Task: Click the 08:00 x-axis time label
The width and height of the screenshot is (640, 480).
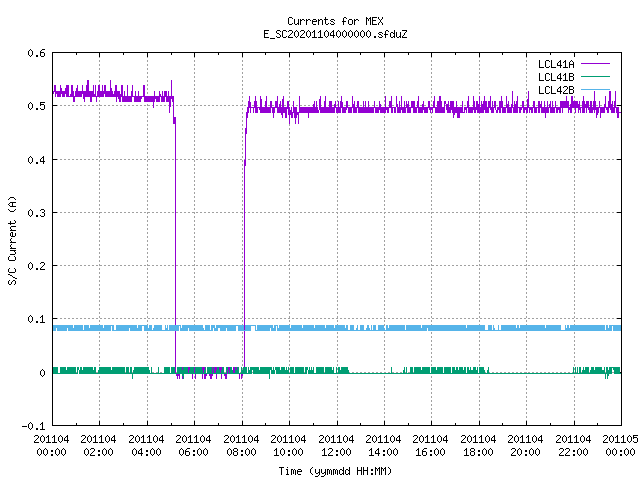Action: click(x=241, y=452)
